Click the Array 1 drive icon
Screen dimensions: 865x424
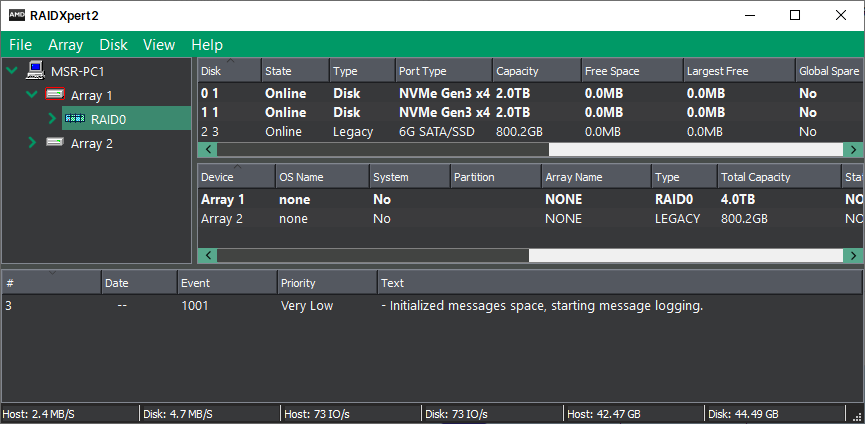[56, 95]
